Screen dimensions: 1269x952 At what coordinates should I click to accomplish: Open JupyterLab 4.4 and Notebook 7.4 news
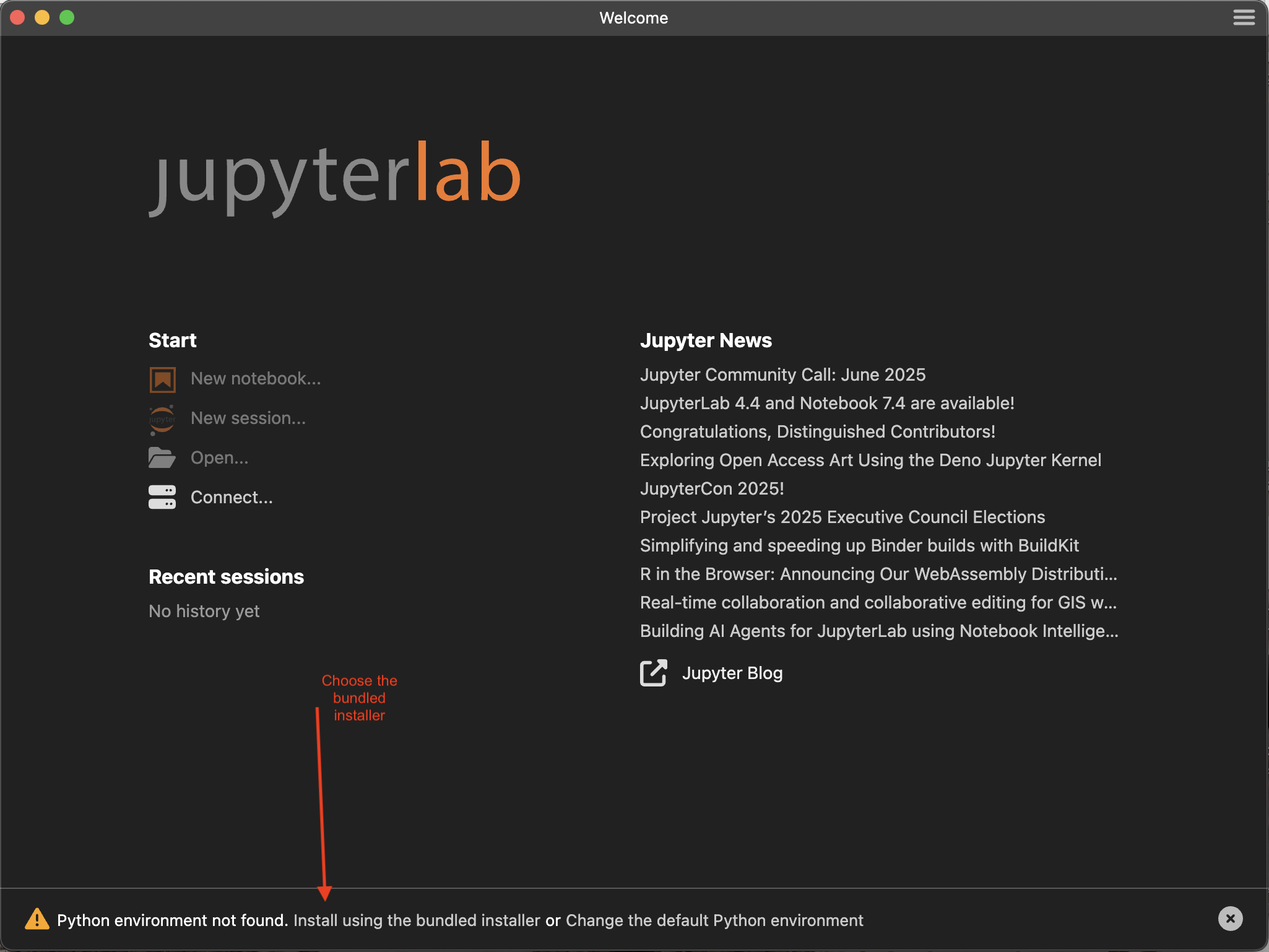coord(827,404)
